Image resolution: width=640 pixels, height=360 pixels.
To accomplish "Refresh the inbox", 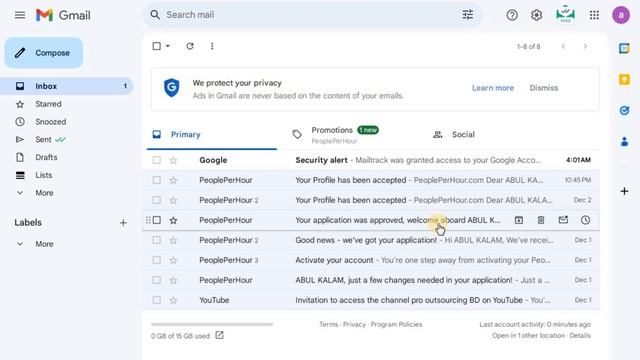I will (x=190, y=46).
